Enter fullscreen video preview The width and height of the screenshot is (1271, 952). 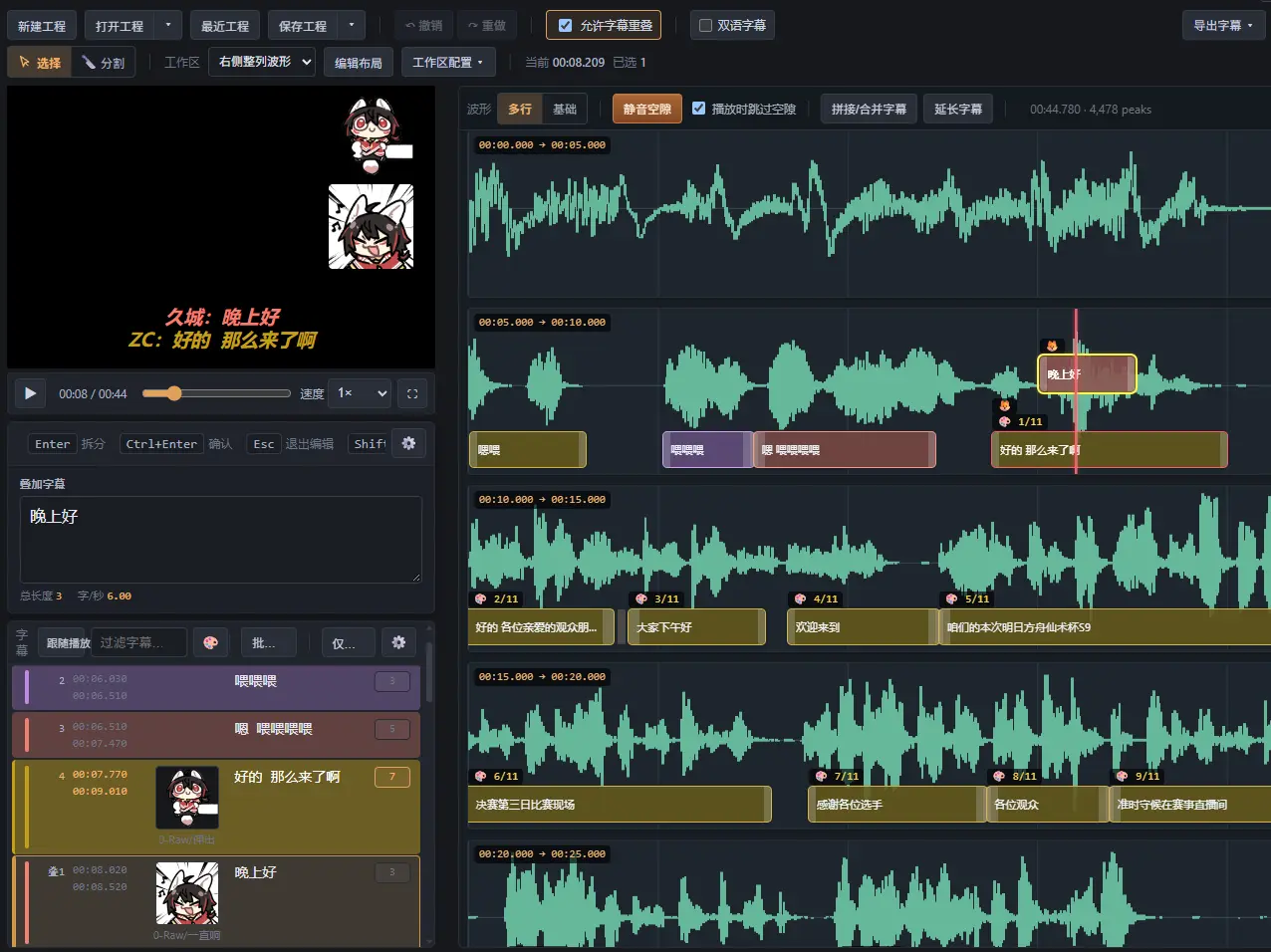click(x=412, y=393)
